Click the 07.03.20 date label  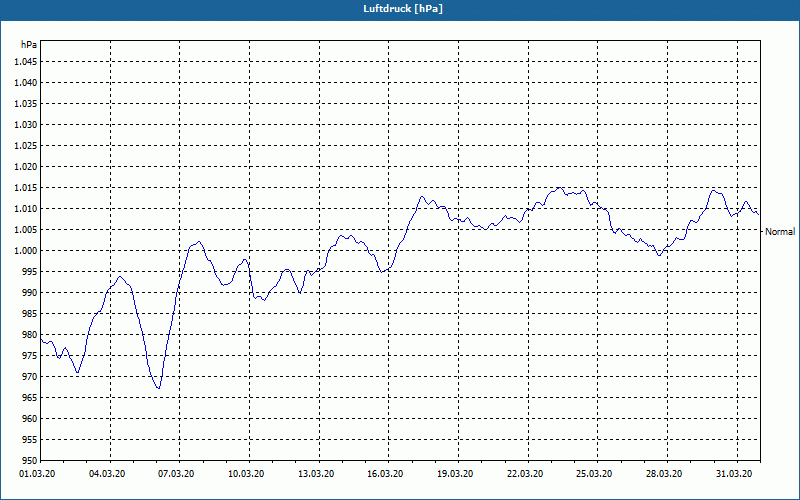177,474
